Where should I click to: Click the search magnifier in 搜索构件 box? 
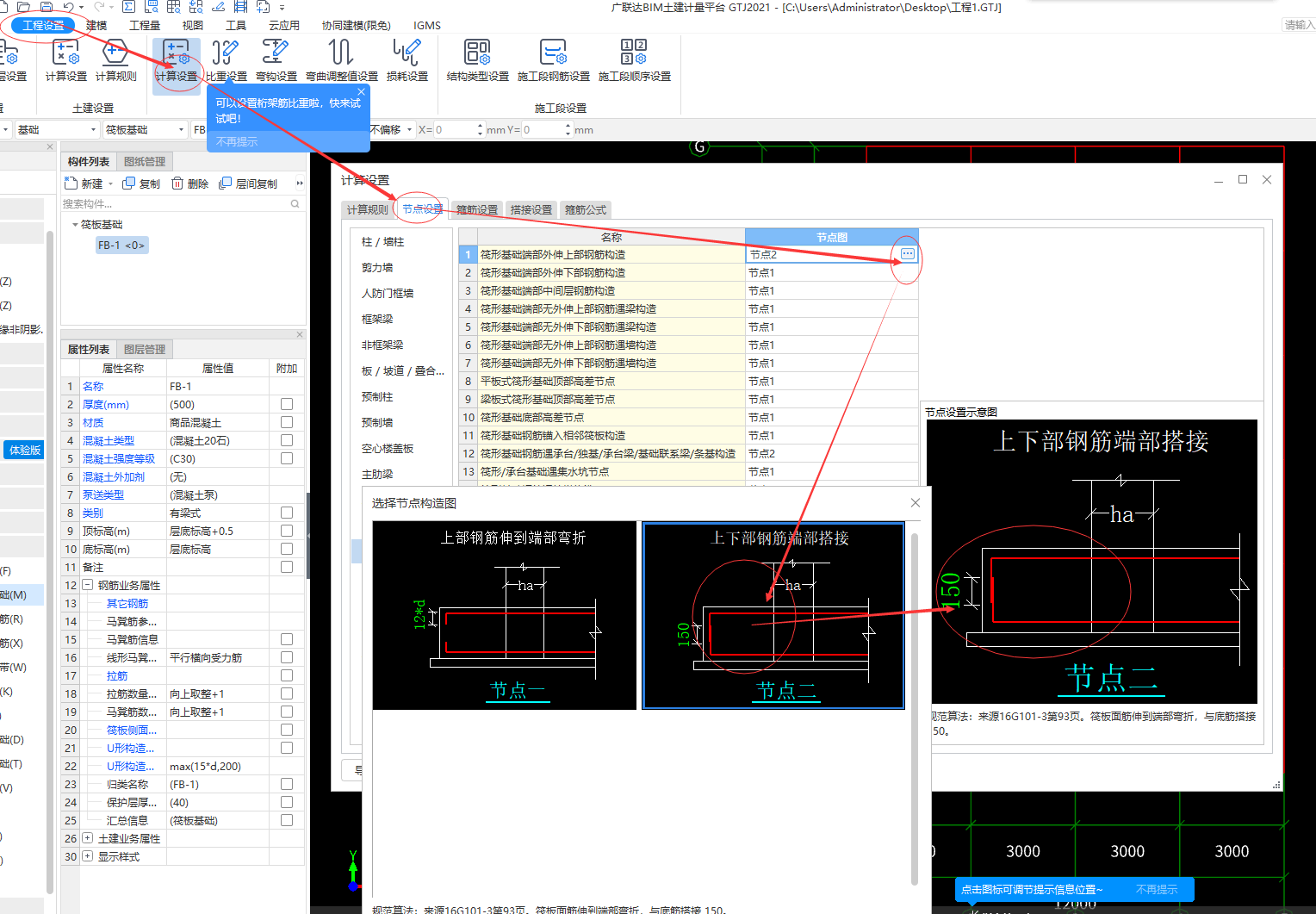pos(295,204)
